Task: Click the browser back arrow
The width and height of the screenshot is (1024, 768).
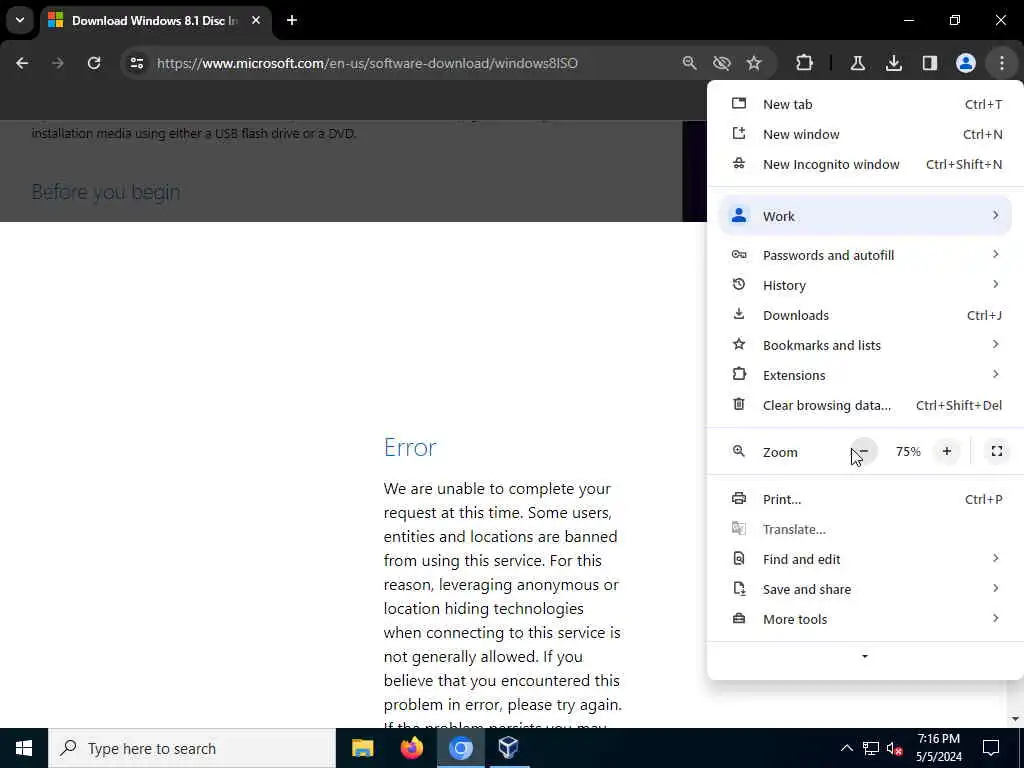Action: 22,63
